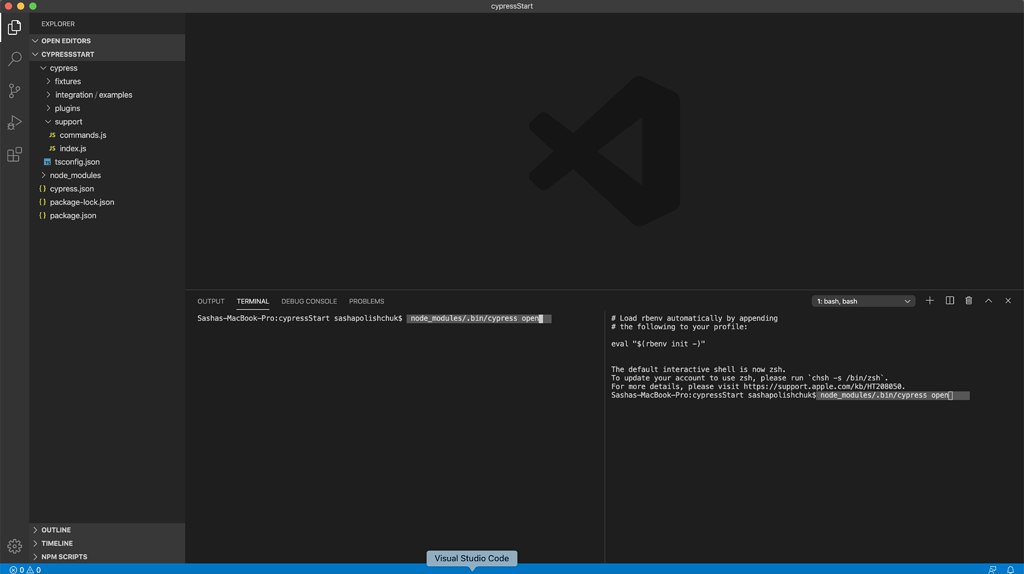Open the Extensions view
The width and height of the screenshot is (1024, 574).
click(14, 155)
